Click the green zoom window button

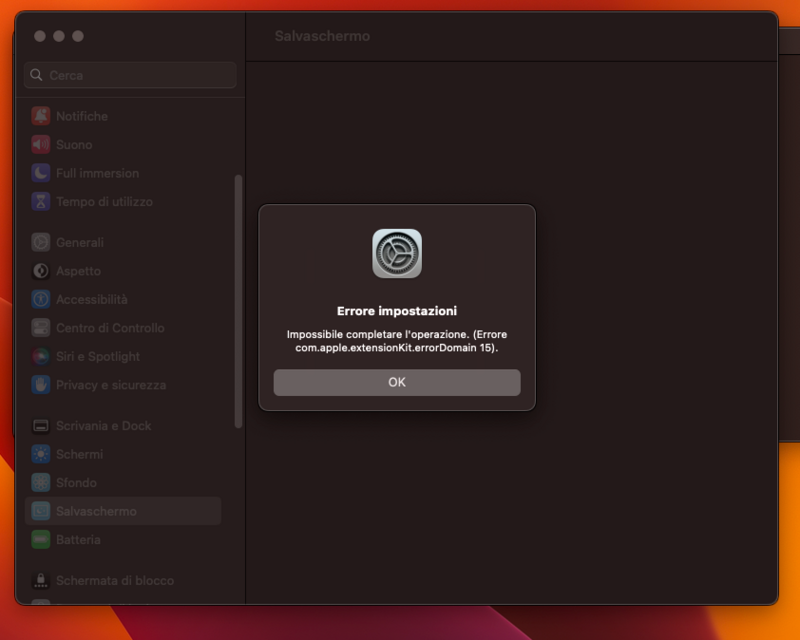pyautogui.click(x=78, y=36)
